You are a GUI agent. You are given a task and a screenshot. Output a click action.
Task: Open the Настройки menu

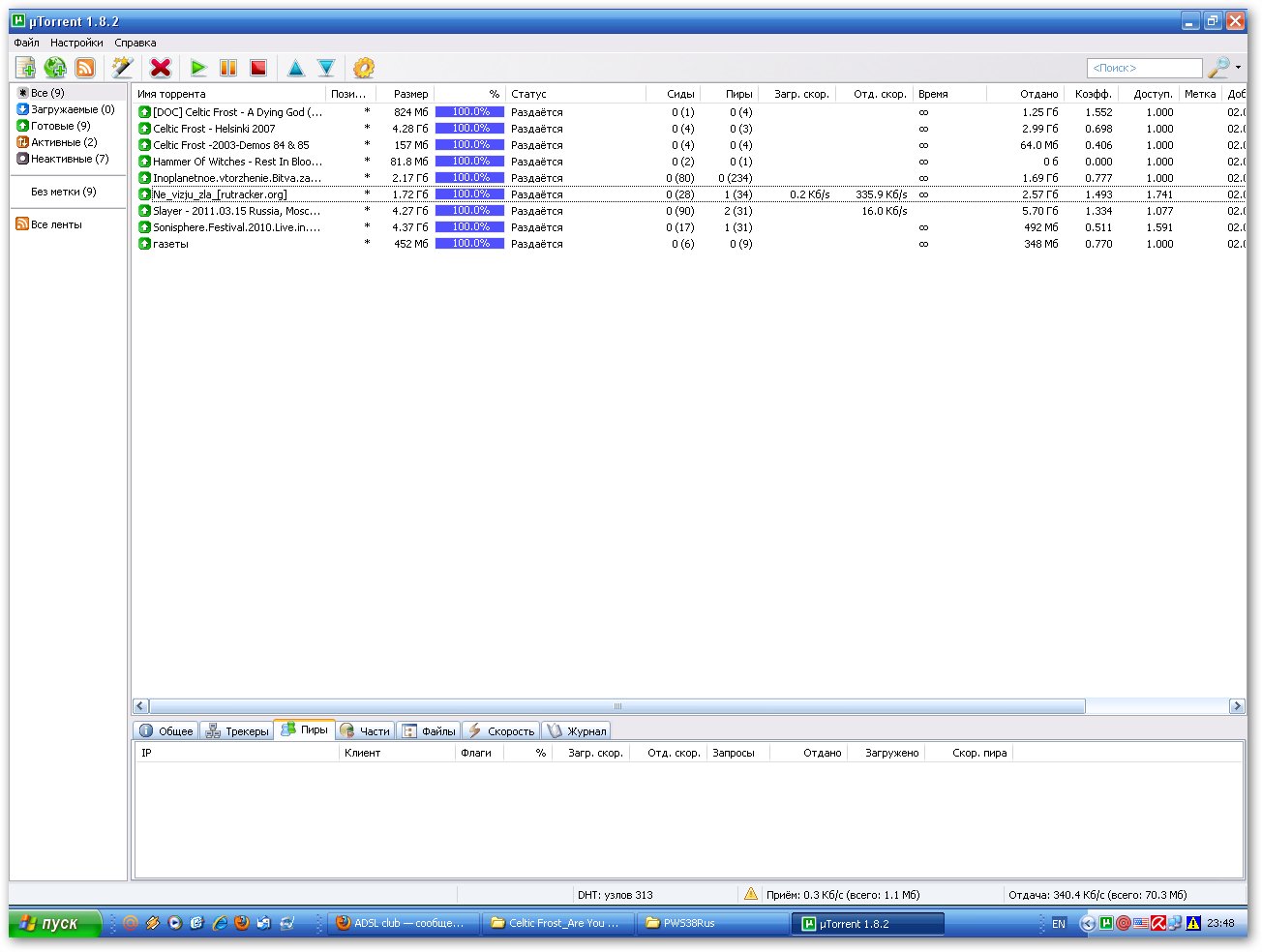tap(76, 43)
